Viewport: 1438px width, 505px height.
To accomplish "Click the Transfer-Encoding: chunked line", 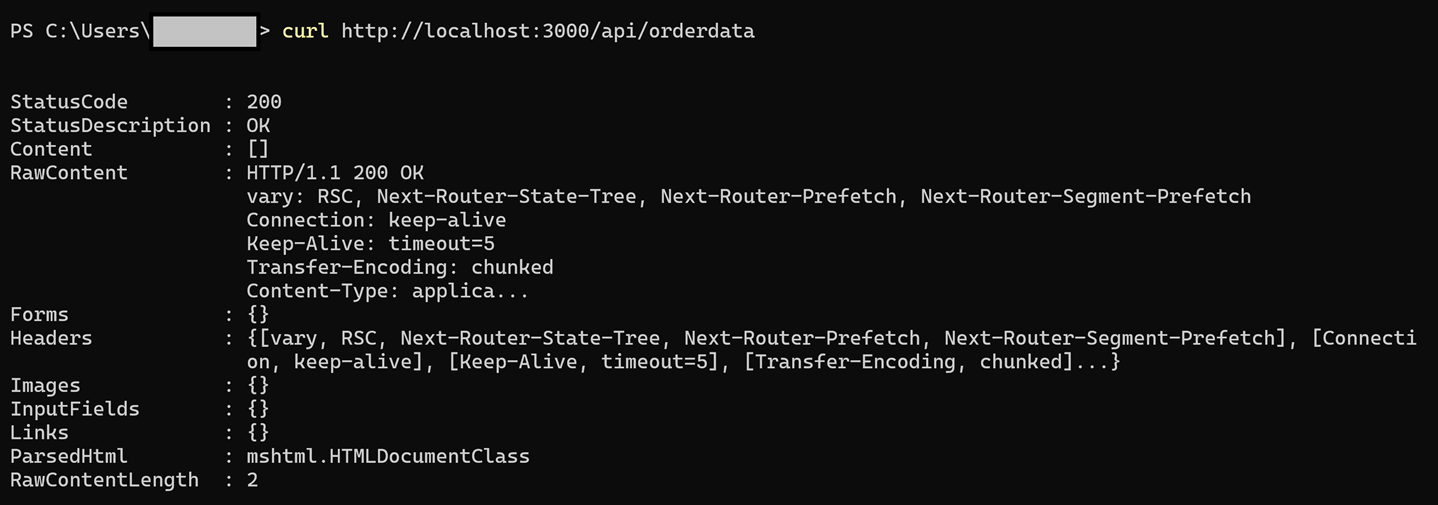I will pyautogui.click(x=400, y=267).
